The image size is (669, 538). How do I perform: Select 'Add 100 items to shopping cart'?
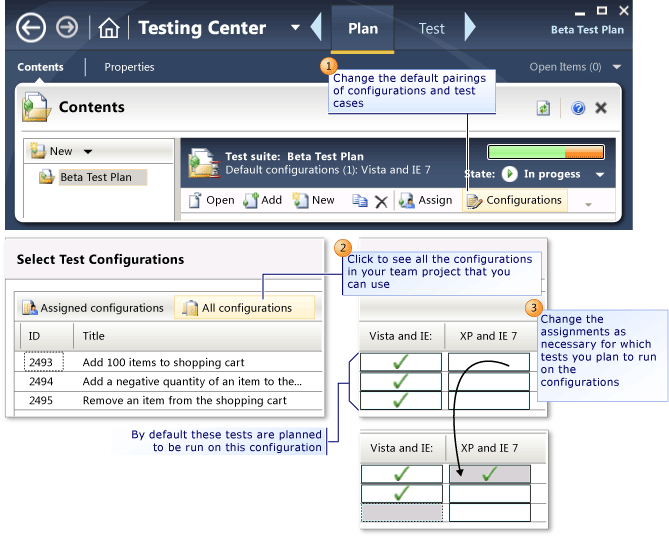click(163, 363)
